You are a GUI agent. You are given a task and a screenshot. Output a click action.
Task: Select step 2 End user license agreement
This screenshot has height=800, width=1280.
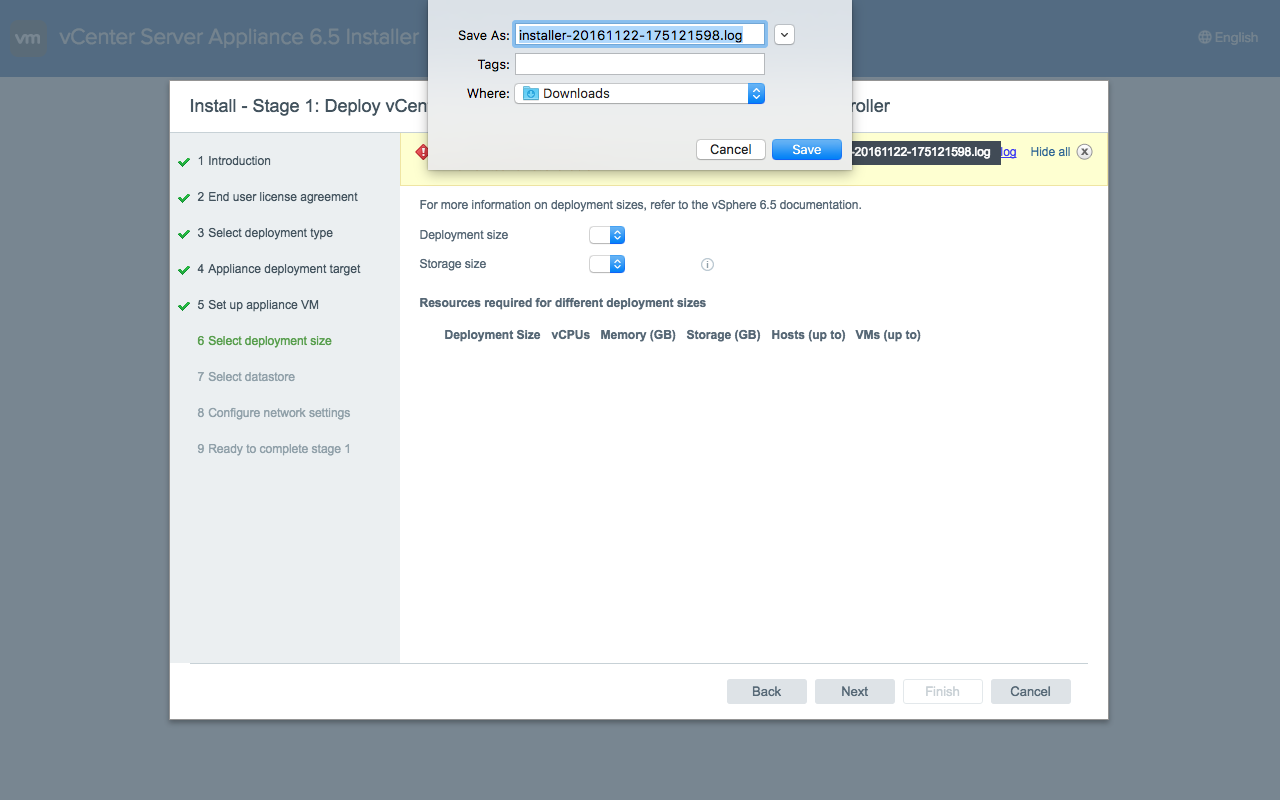pyautogui.click(x=277, y=197)
